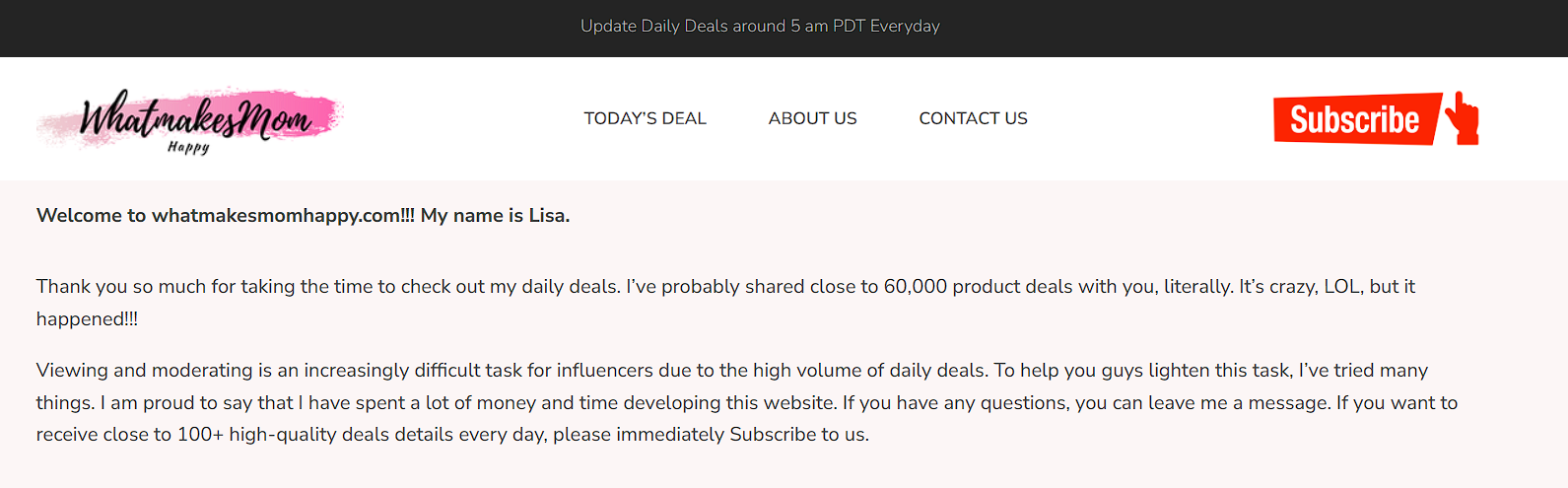Click 'My name is Lisa' text
This screenshot has width=1568, height=488.
(495, 216)
